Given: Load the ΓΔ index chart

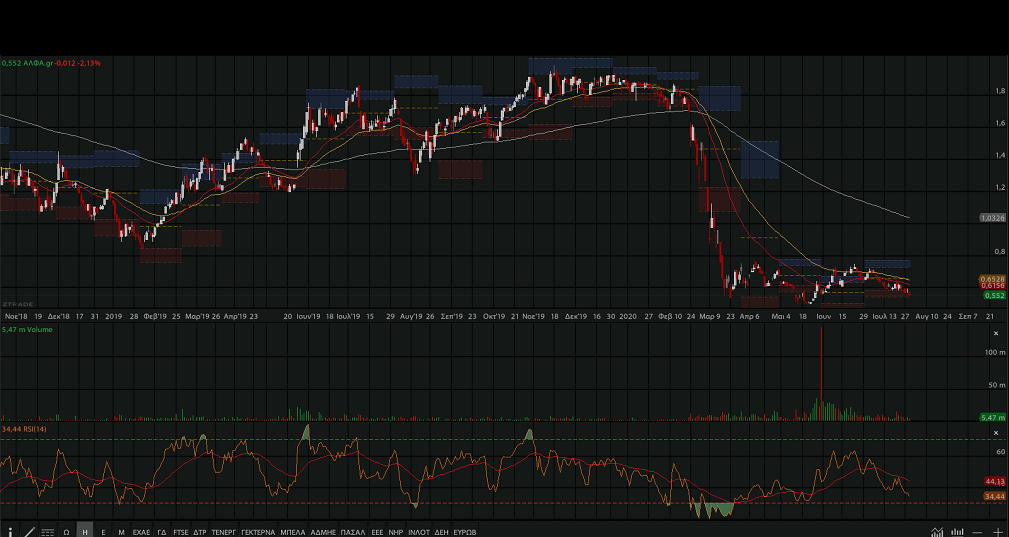Looking at the screenshot, I should pos(162,532).
